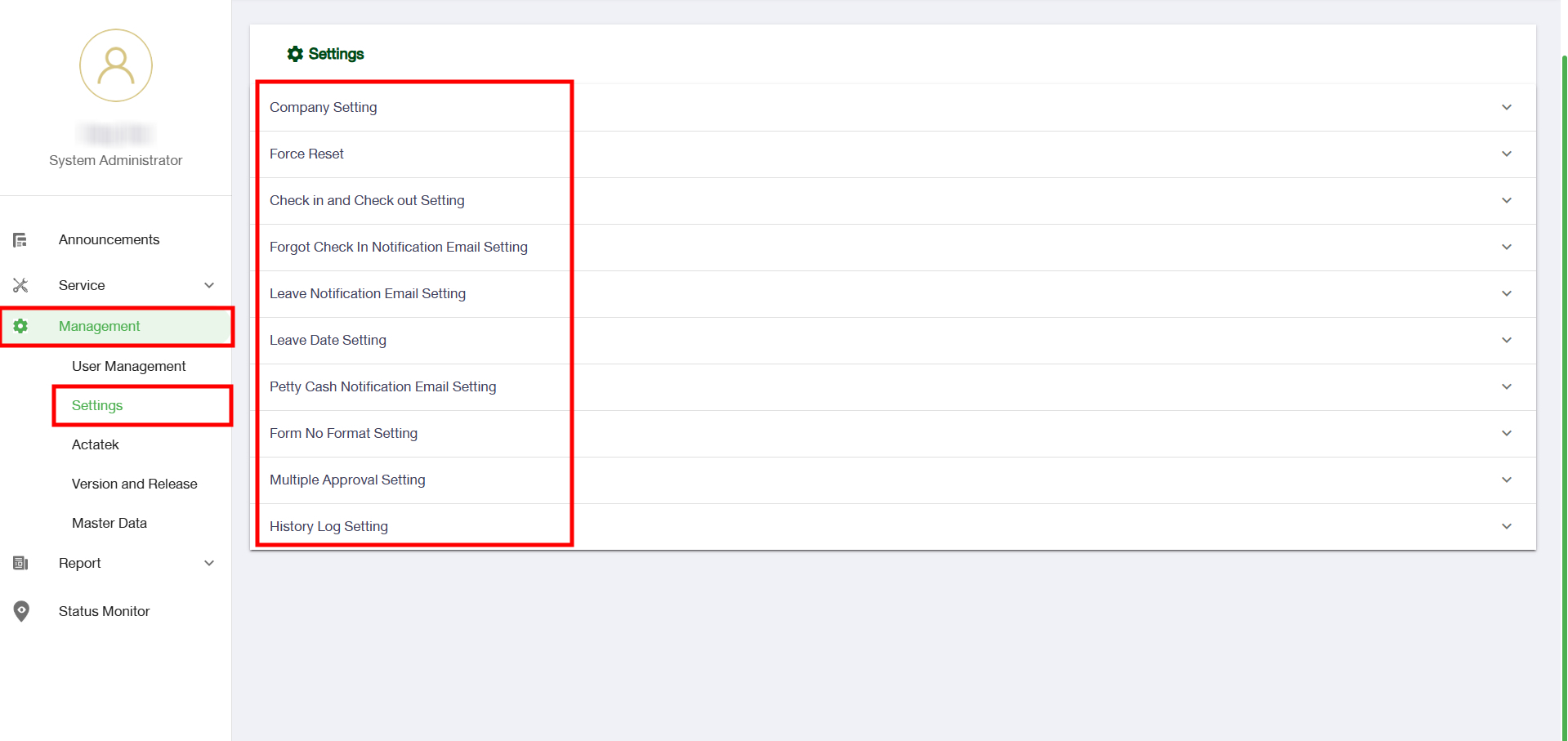Viewport: 1568px width, 741px height.
Task: Expand the Force Reset chevron
Action: click(x=1506, y=154)
